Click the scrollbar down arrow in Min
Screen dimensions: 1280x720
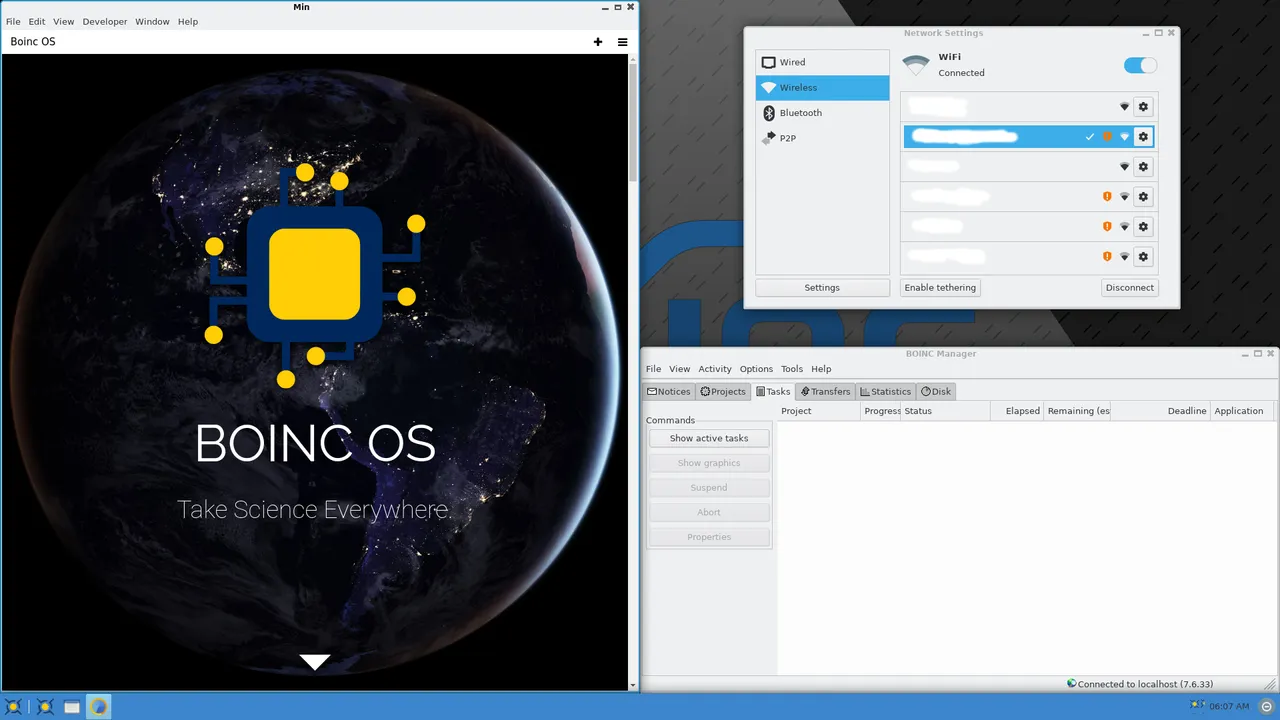[632, 686]
